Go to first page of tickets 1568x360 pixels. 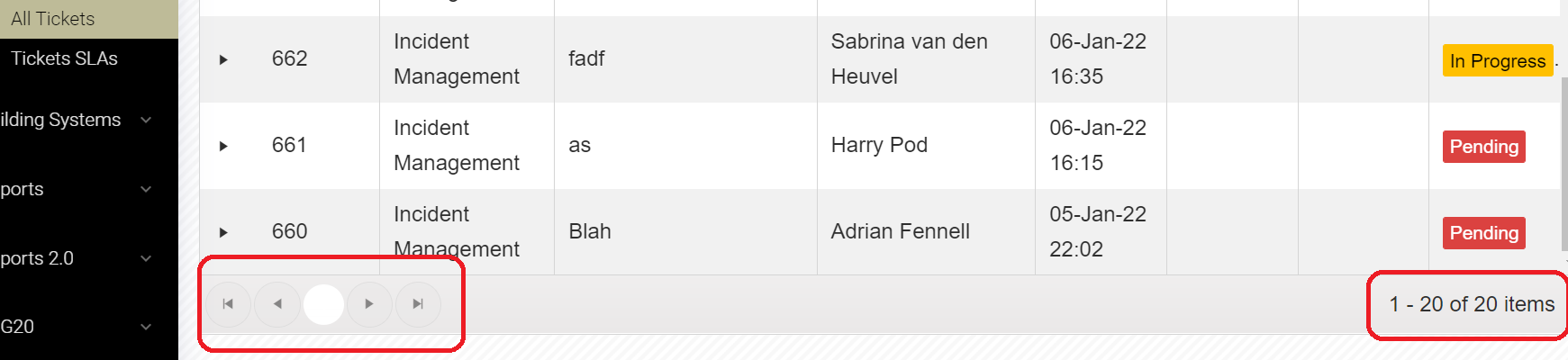pyautogui.click(x=228, y=304)
